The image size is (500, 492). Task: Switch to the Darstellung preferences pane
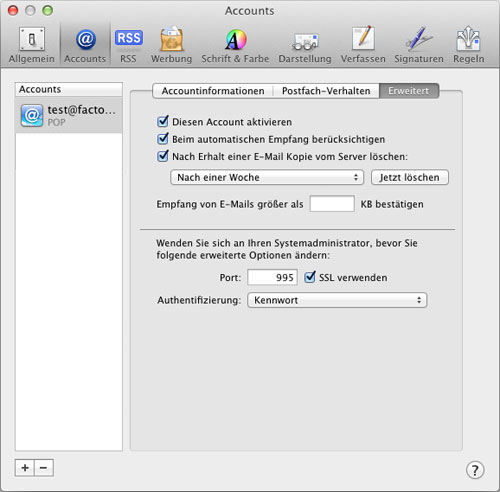[x=305, y=45]
